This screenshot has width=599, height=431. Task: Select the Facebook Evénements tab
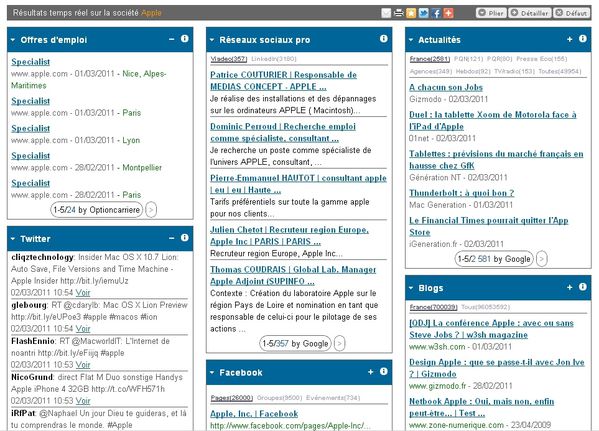coord(333,398)
